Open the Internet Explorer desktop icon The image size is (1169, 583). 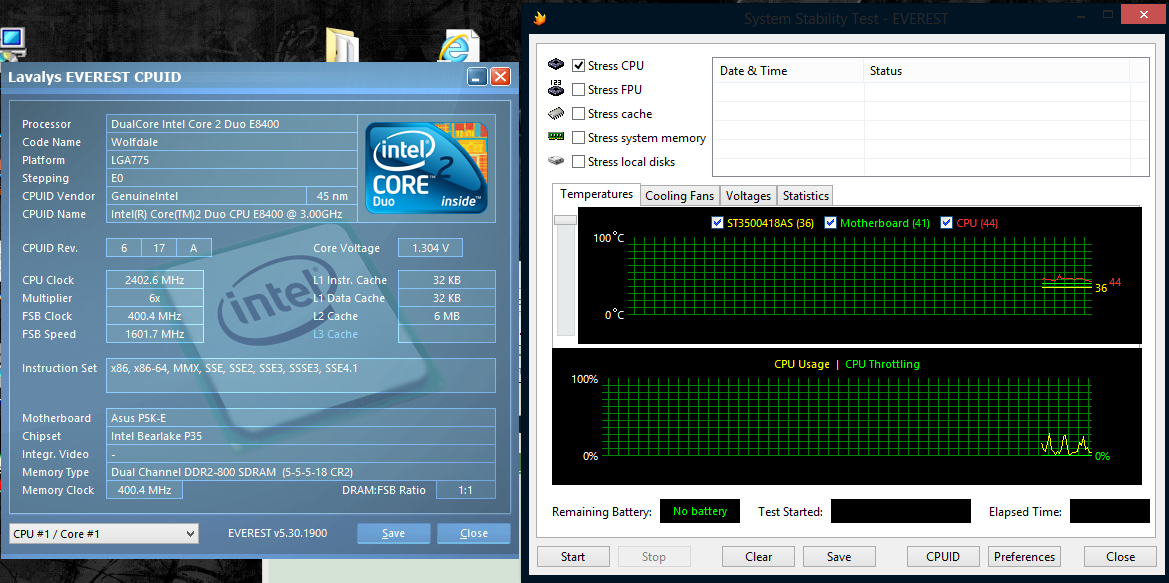[458, 45]
